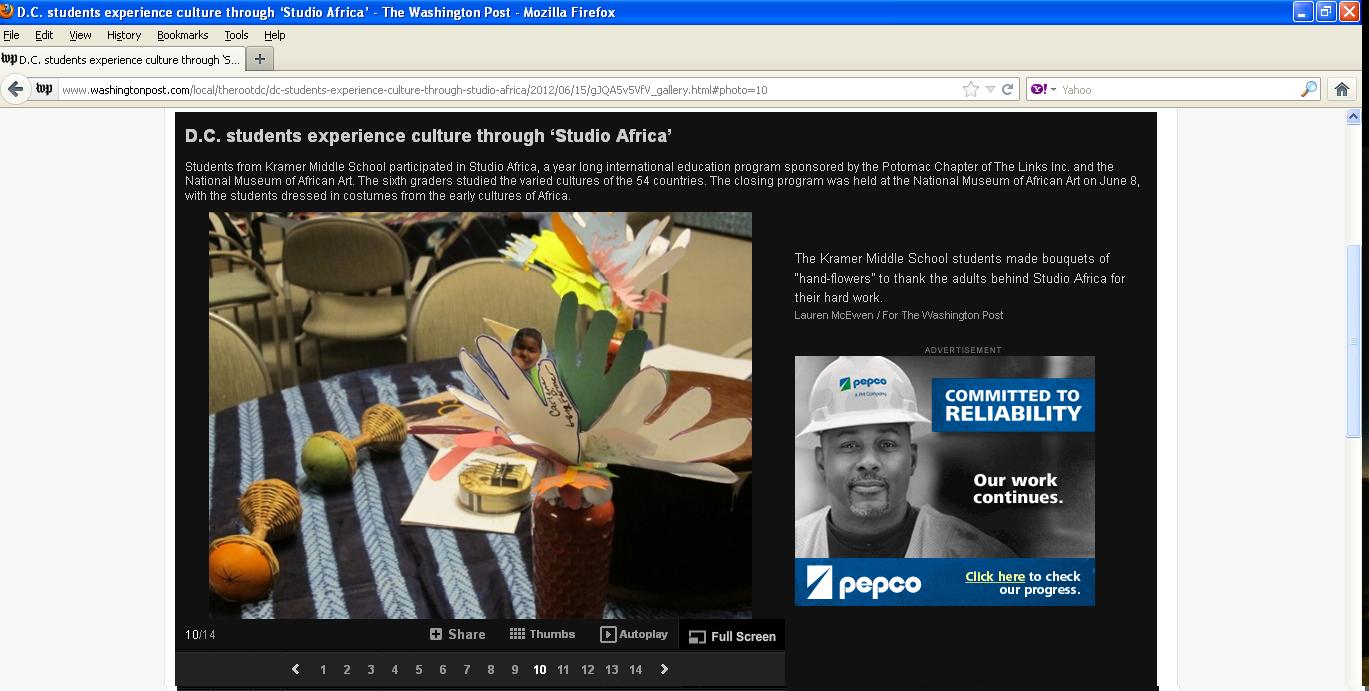
Task: Open the History menu
Action: pos(124,35)
